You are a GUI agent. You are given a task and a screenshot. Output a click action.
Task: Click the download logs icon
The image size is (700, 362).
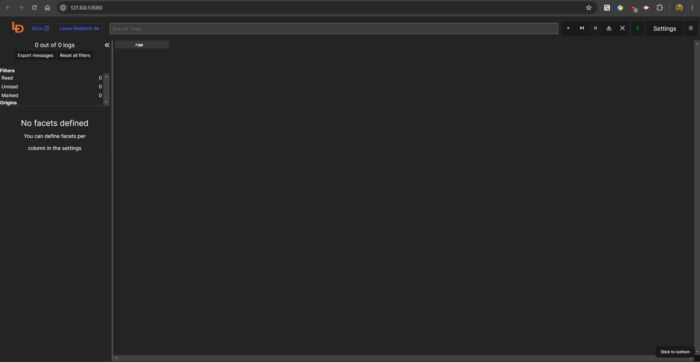pos(608,28)
